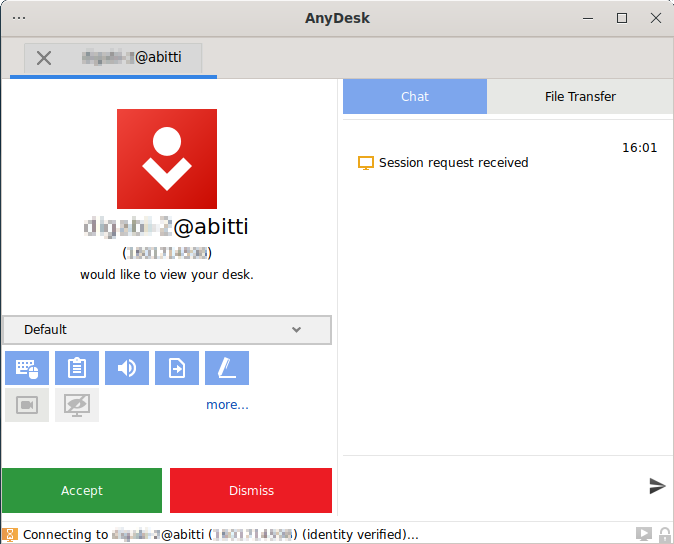Accept the incoming session request
The image size is (674, 544).
pyautogui.click(x=82, y=490)
